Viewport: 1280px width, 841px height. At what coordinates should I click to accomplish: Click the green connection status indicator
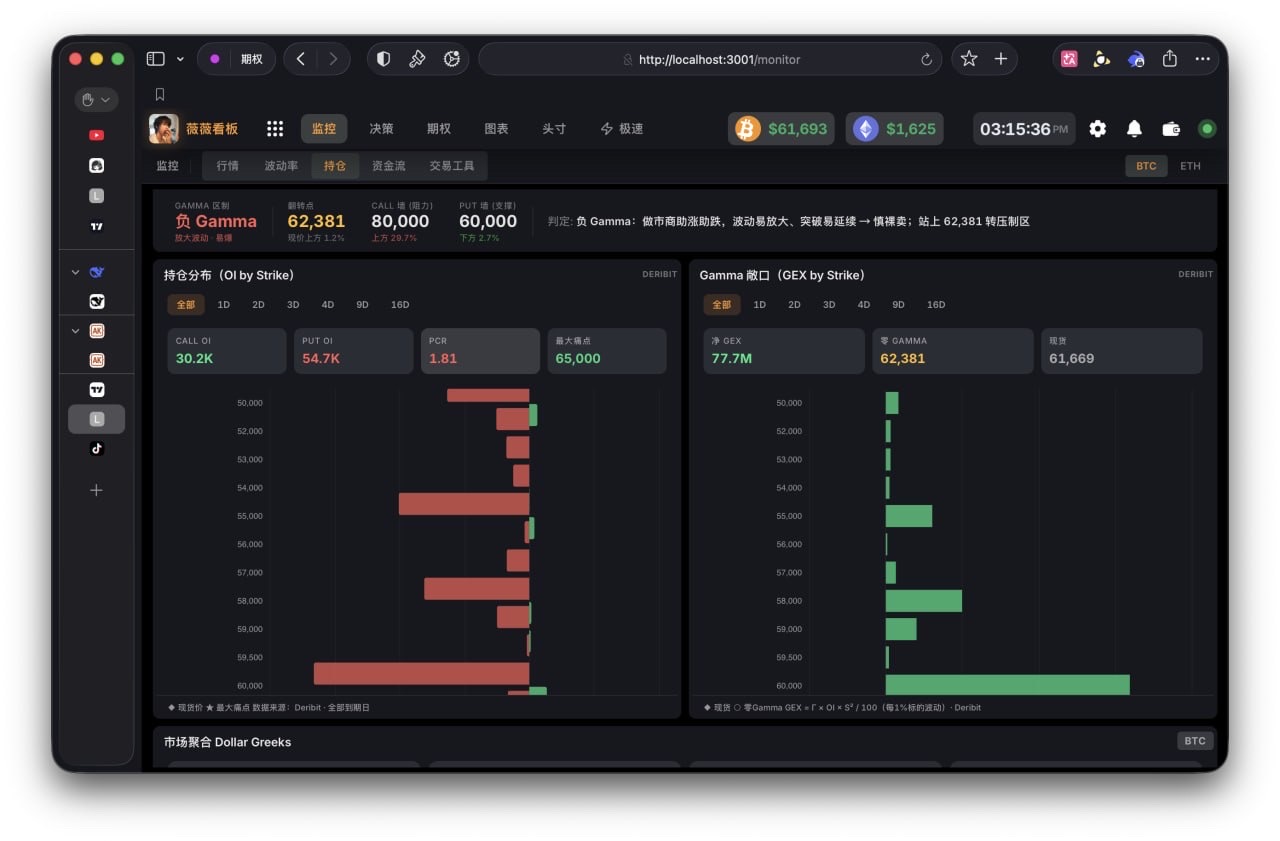[x=1207, y=129]
